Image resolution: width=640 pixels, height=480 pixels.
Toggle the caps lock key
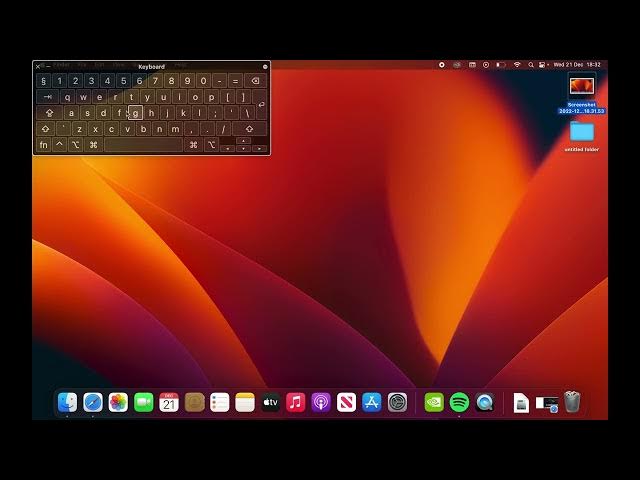[50, 113]
